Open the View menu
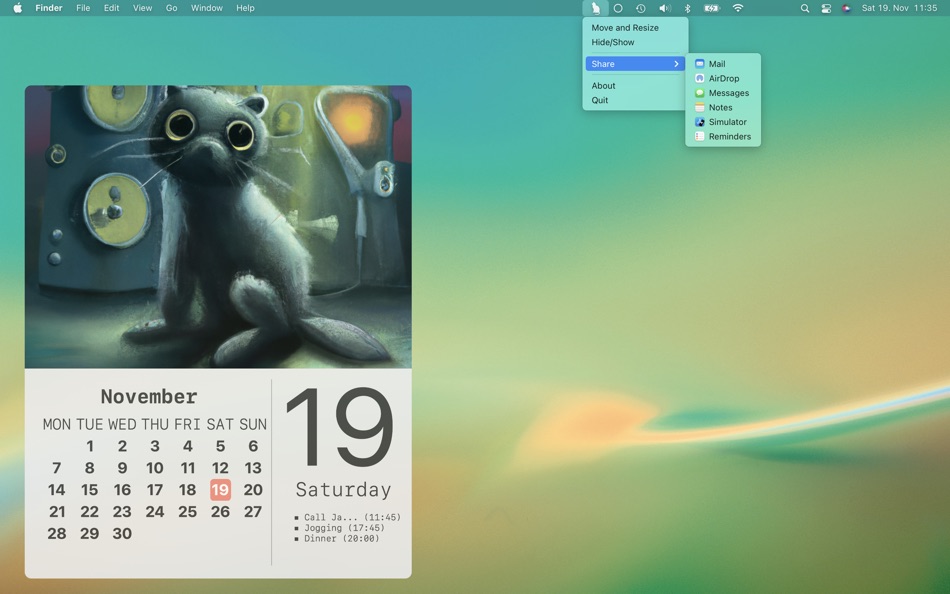Viewport: 950px width, 594px height. tap(142, 8)
